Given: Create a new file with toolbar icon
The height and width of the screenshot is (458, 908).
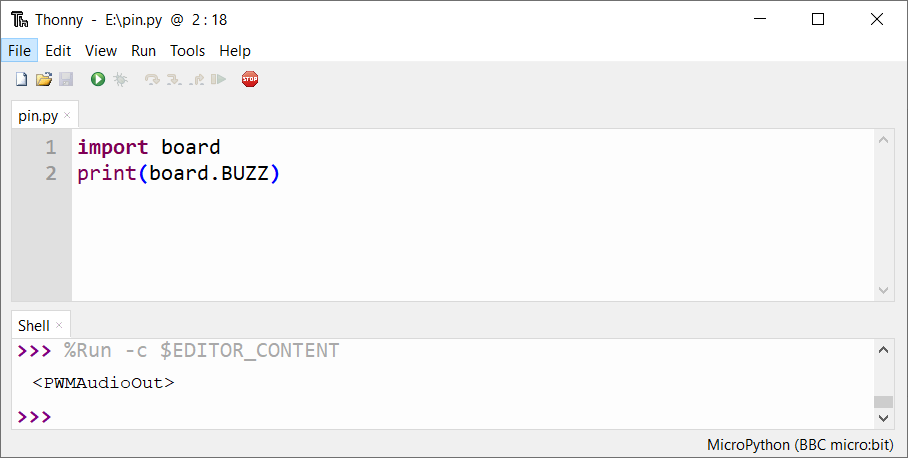Looking at the screenshot, I should tap(21, 79).
